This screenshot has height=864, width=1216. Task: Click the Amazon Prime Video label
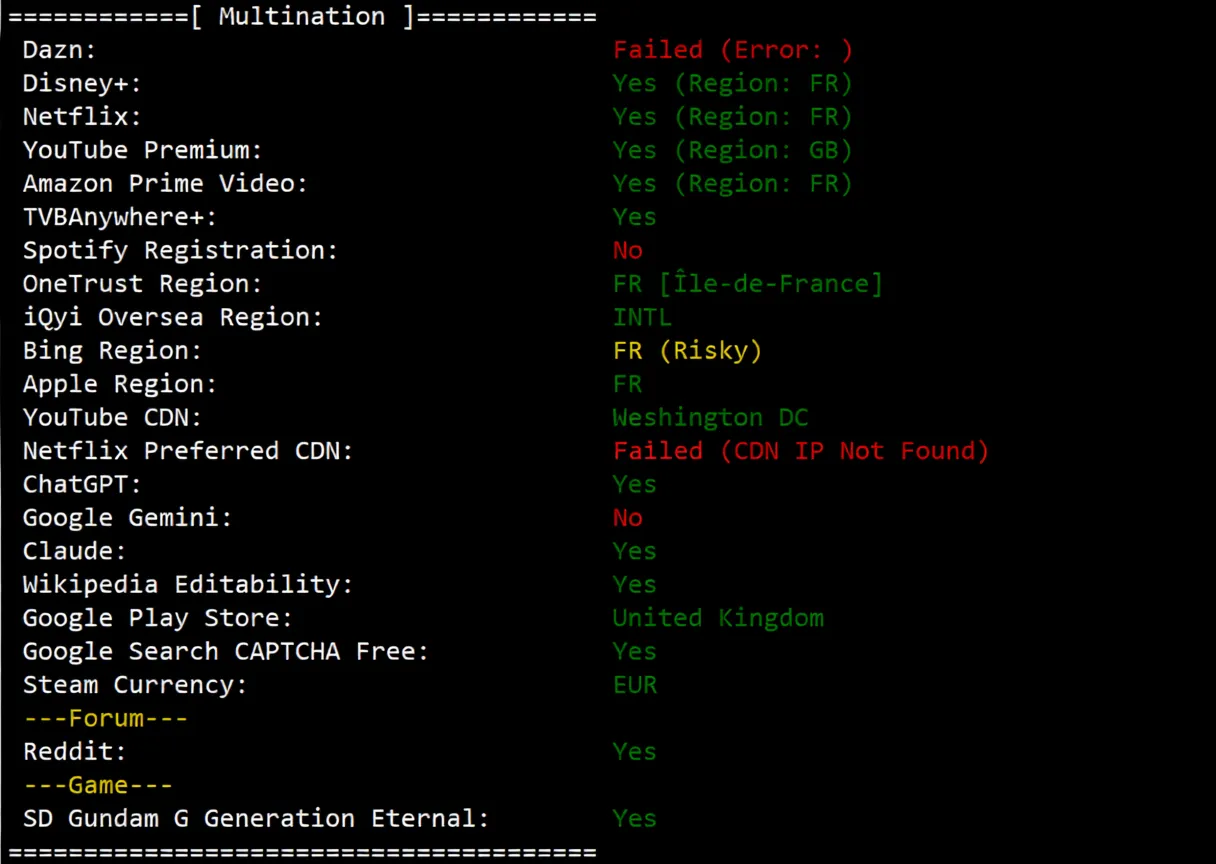[165, 184]
